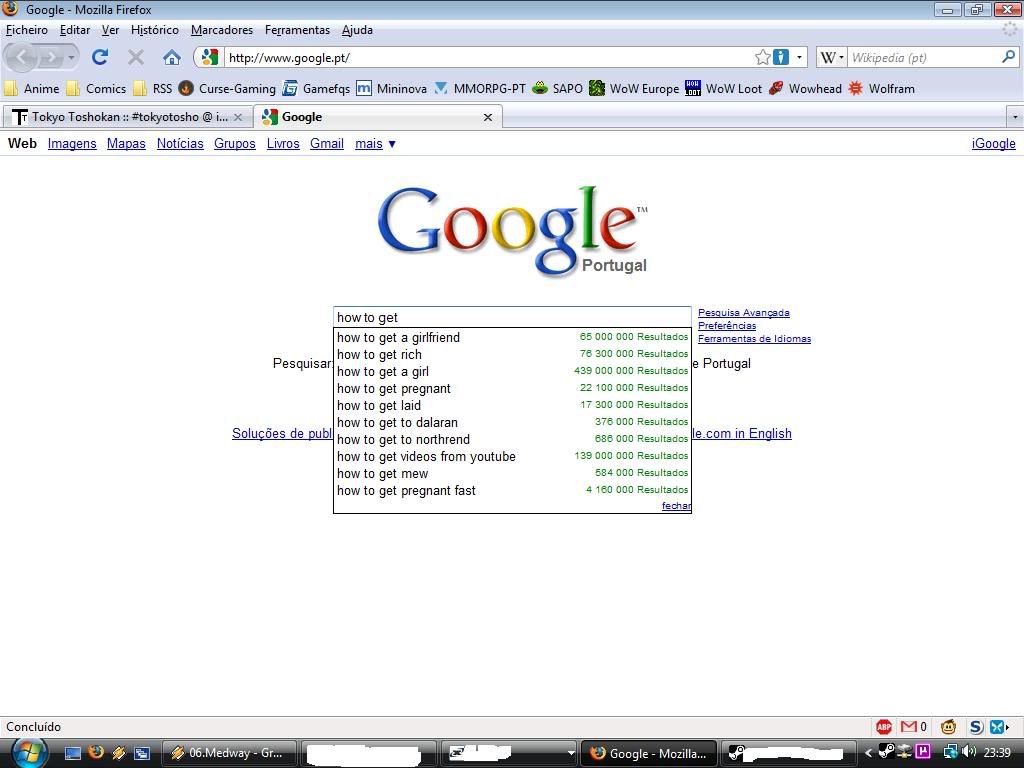Open the back/forward history dropdown arrow
The height and width of the screenshot is (768, 1024).
click(71, 57)
